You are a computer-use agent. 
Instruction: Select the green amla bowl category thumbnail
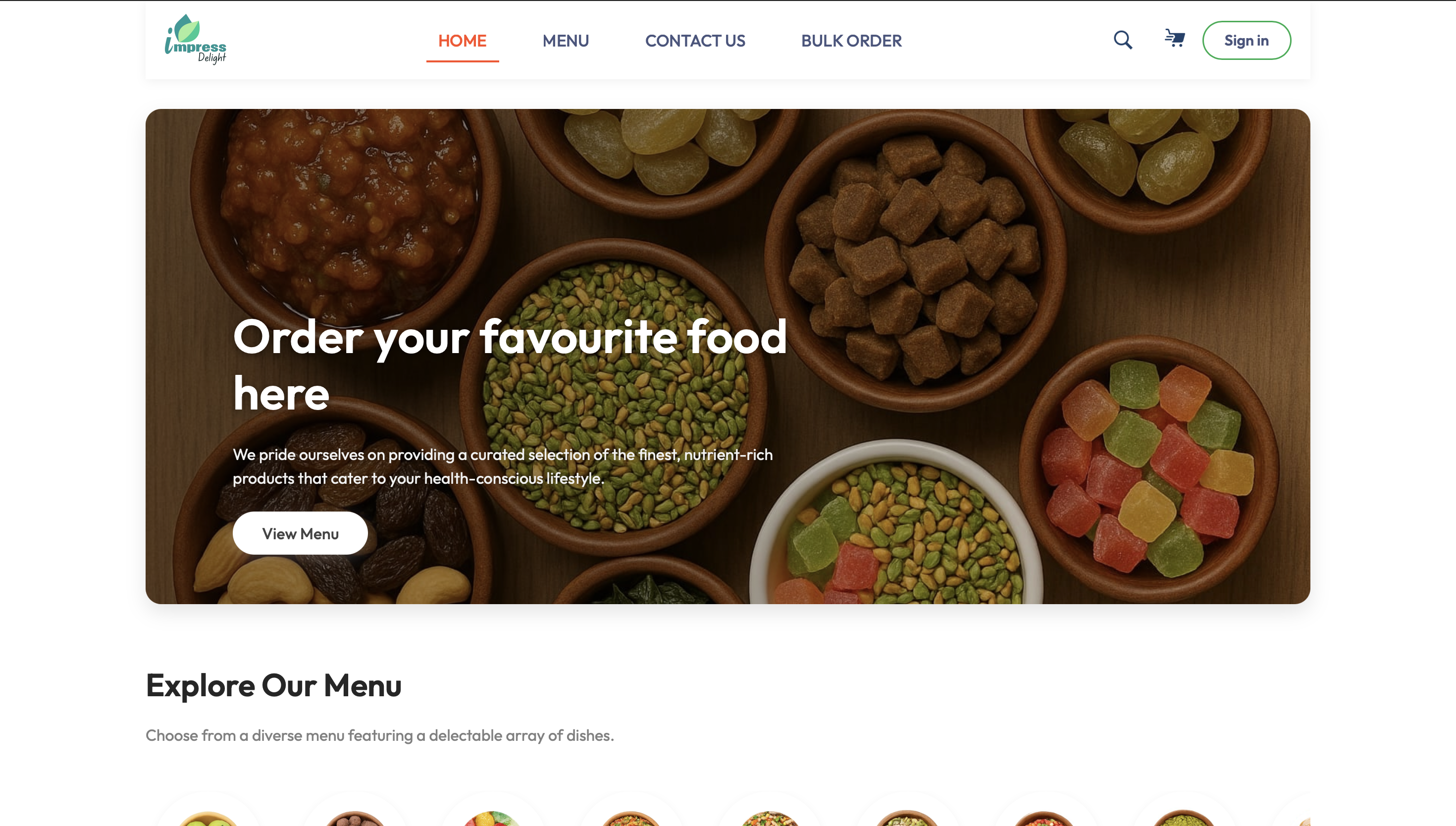[x=208, y=818]
